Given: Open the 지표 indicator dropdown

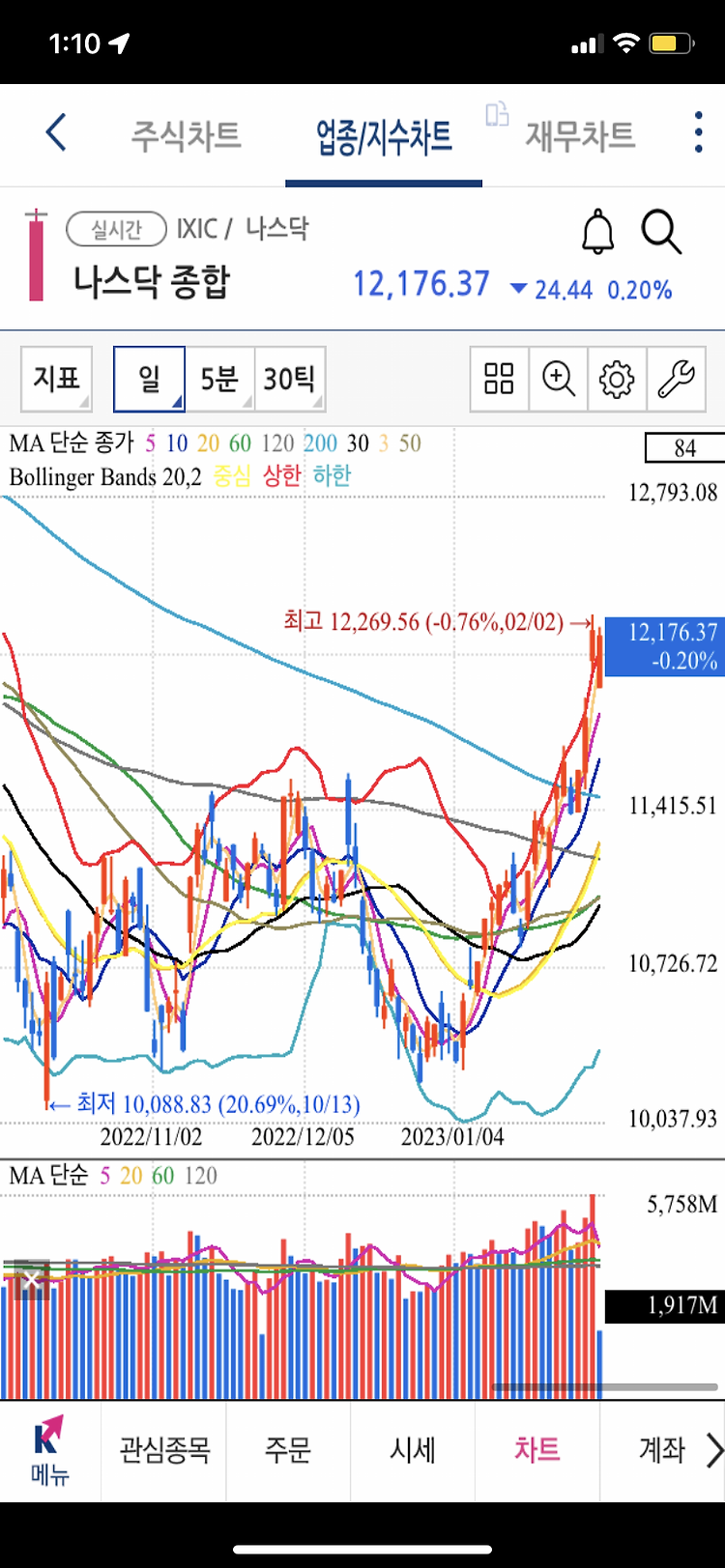Looking at the screenshot, I should [56, 379].
